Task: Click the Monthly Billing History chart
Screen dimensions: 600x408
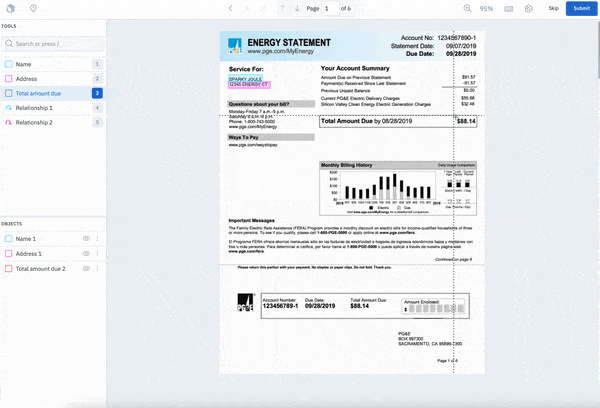Action: (398, 189)
